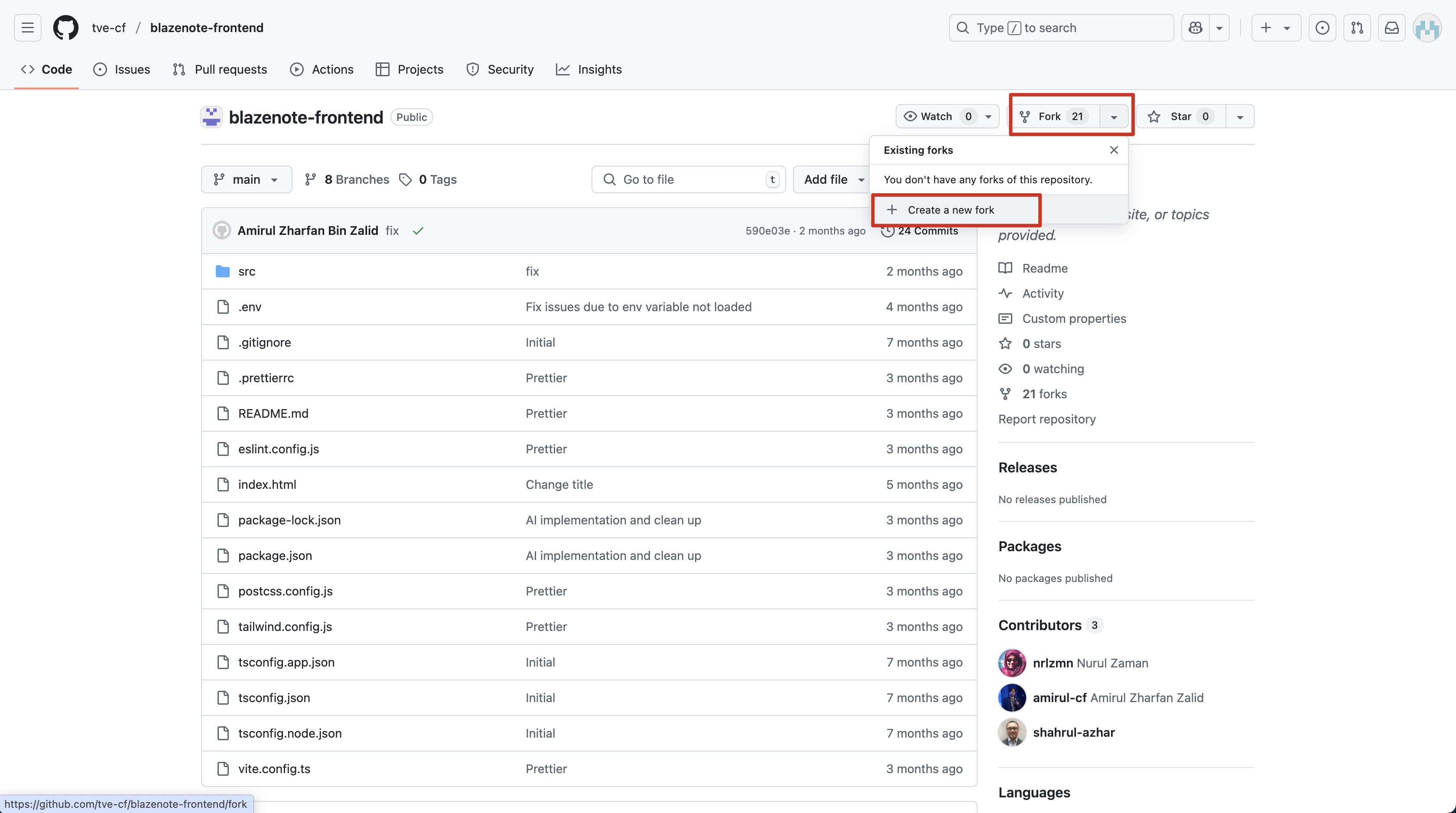Close the Existing forks popup
Image resolution: width=1456 pixels, height=813 pixels.
(1114, 150)
